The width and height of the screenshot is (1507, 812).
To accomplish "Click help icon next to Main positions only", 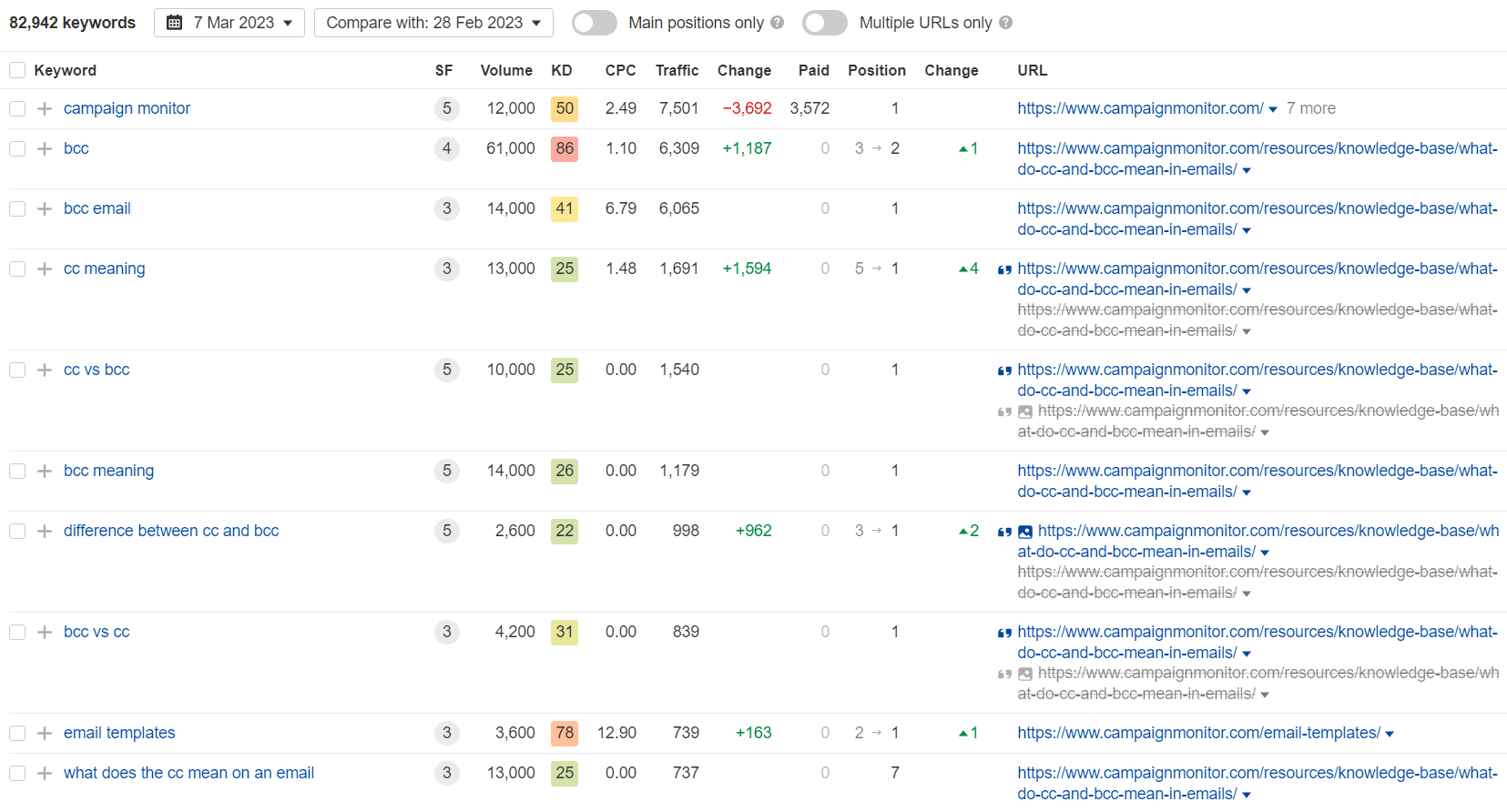I will tap(777, 23).
